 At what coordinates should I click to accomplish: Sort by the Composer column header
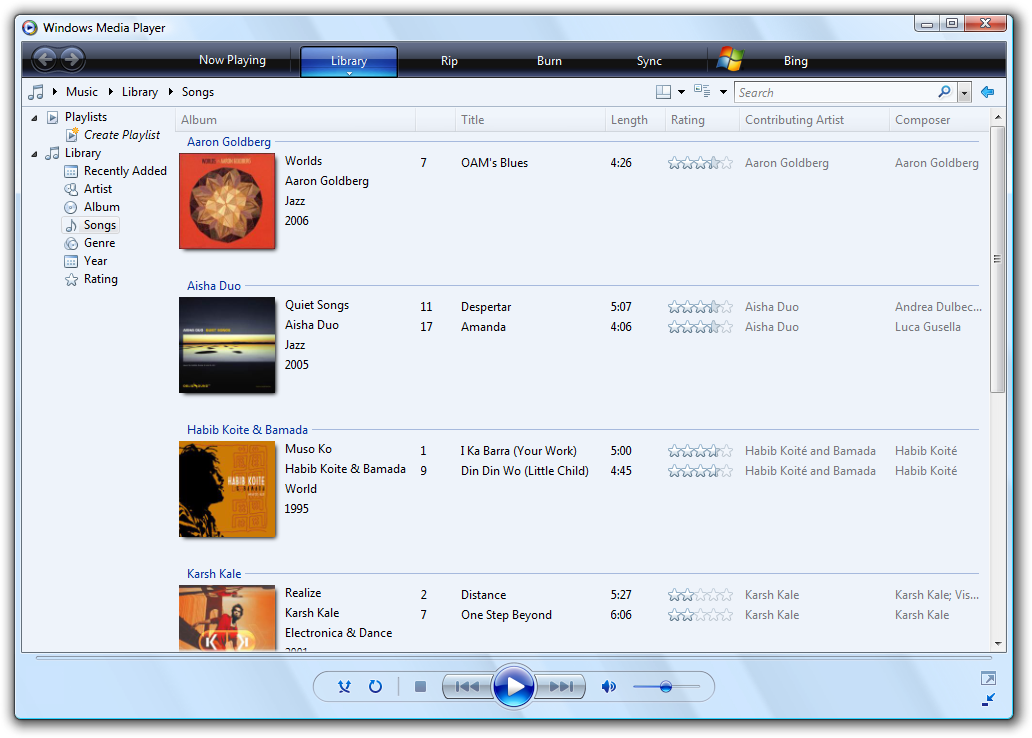pos(939,120)
